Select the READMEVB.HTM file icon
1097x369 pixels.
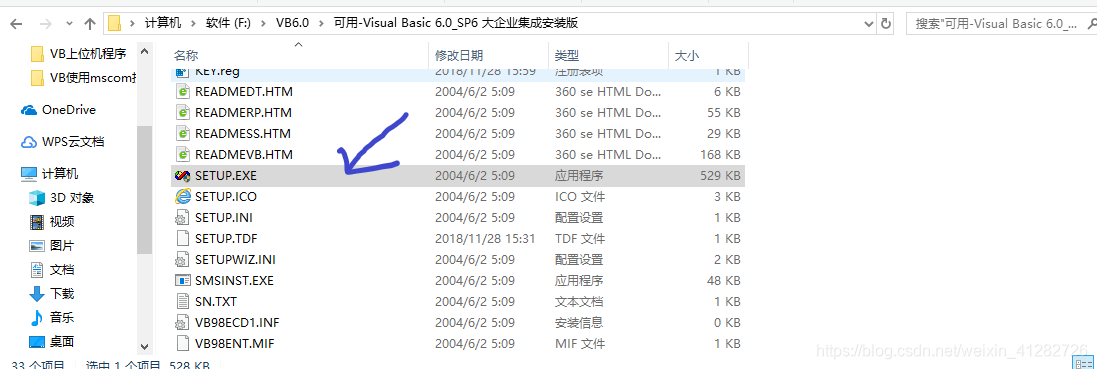point(183,155)
